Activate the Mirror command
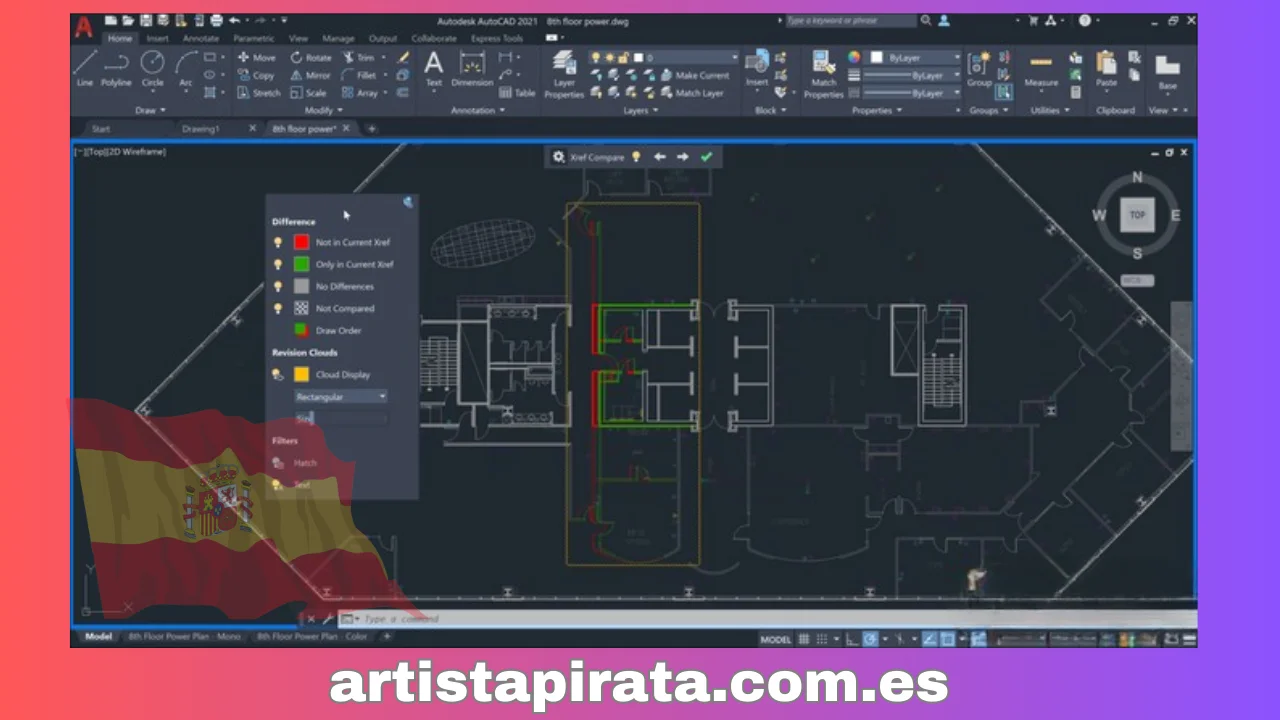1280x720 pixels. pos(311,75)
